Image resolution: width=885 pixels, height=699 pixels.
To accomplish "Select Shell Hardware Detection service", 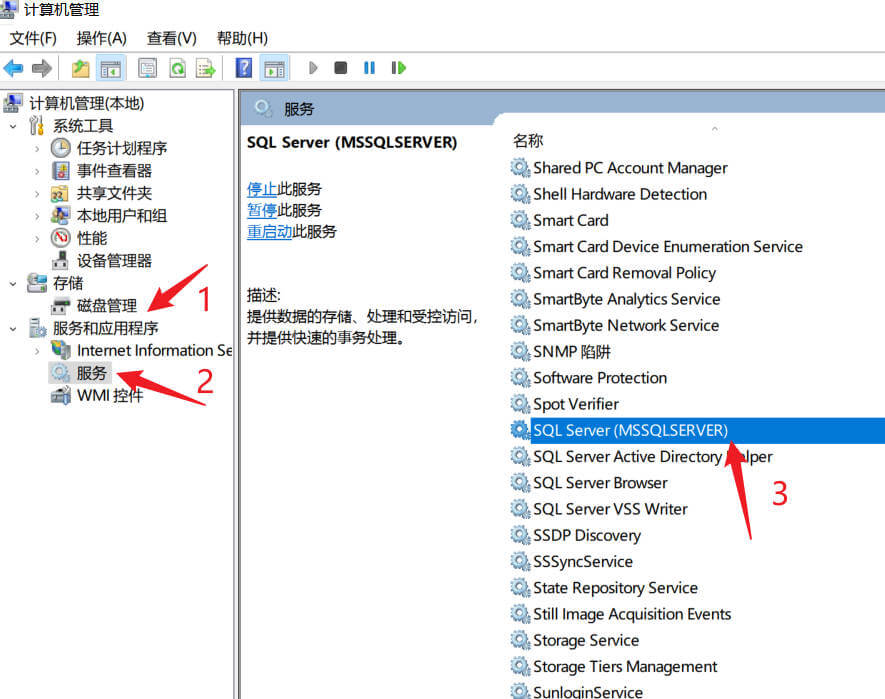I will 620,194.
